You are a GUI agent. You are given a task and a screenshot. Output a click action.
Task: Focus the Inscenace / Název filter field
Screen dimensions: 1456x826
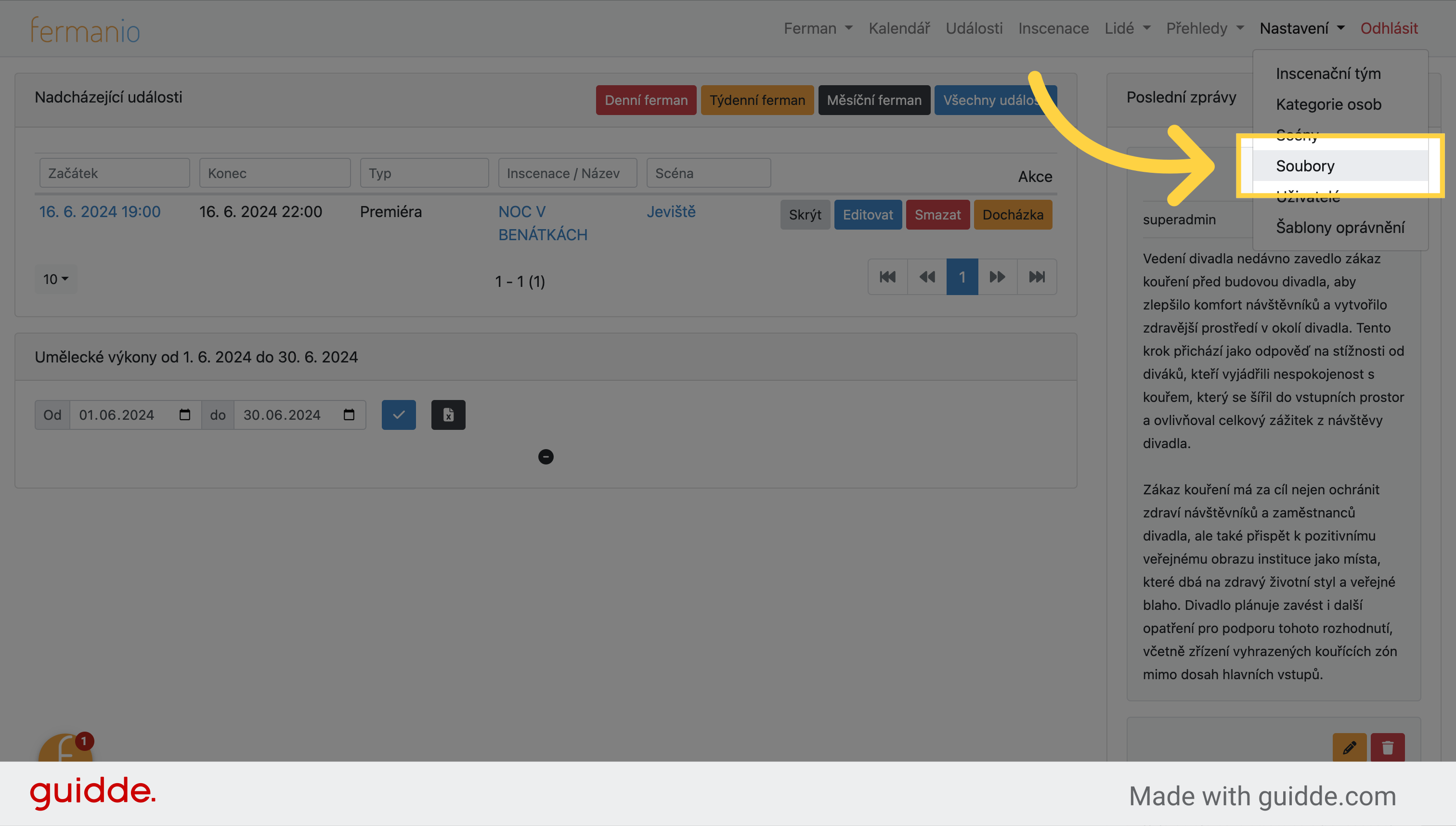click(567, 173)
